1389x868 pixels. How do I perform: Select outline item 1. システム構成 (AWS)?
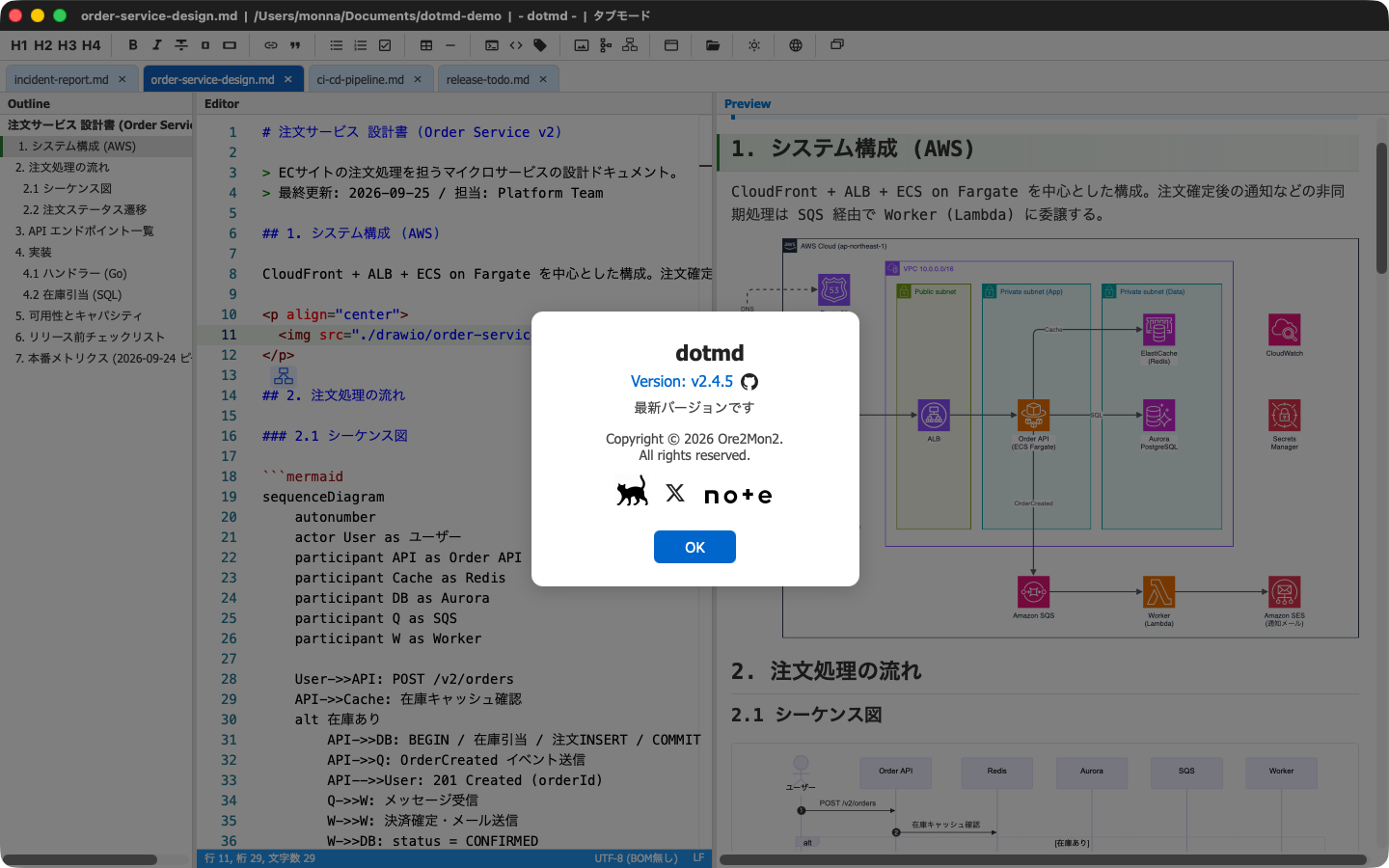coord(96,147)
